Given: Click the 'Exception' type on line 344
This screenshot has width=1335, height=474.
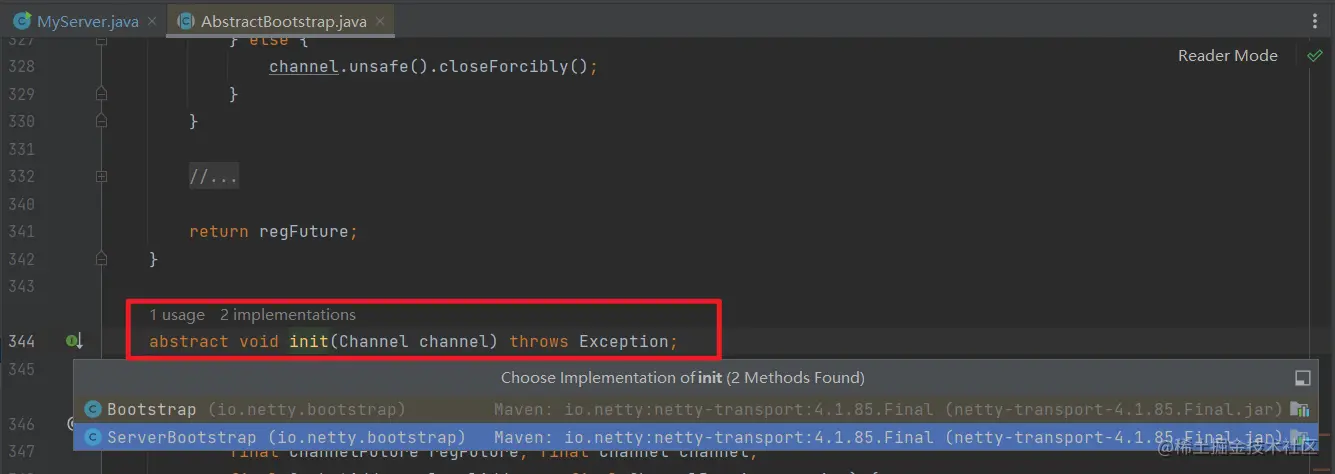Looking at the screenshot, I should click(x=624, y=342).
